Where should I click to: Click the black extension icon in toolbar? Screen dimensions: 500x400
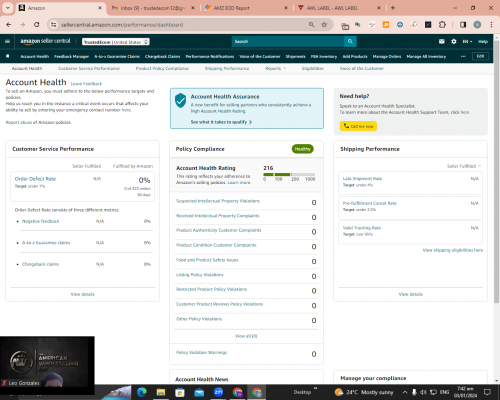click(x=428, y=25)
